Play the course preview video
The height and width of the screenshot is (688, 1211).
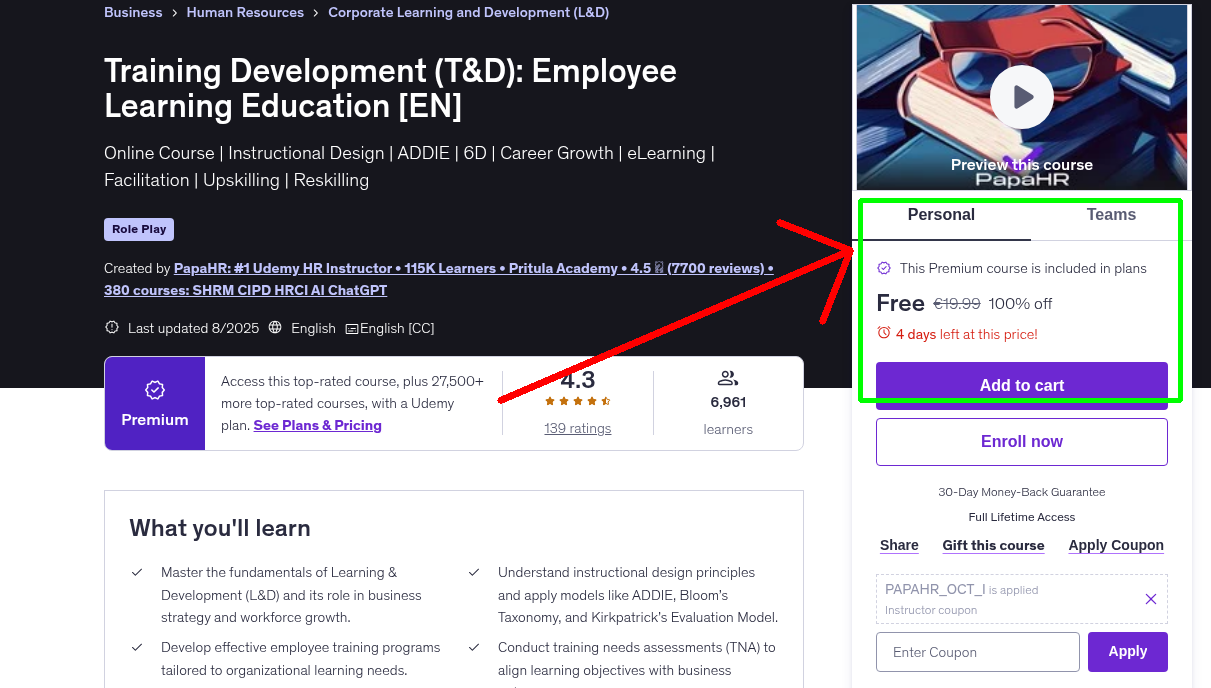coord(1021,97)
